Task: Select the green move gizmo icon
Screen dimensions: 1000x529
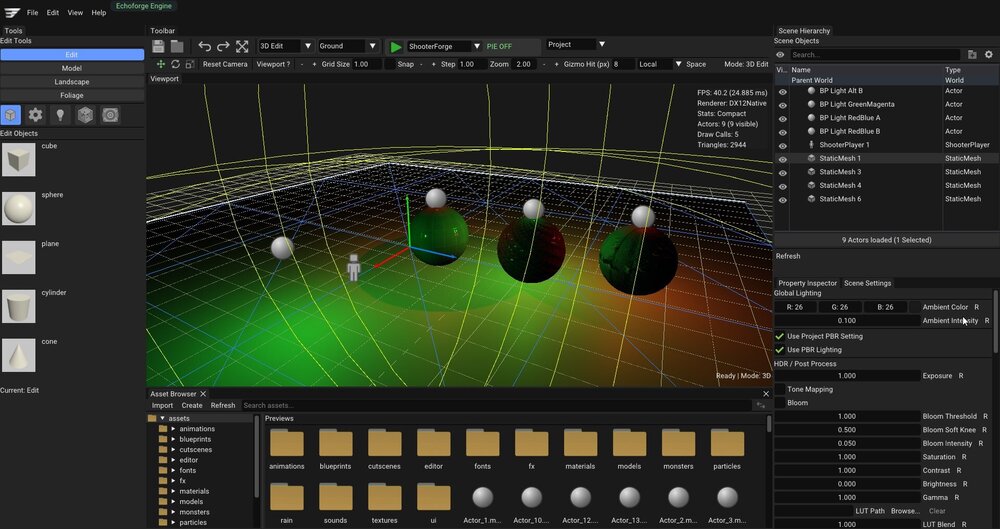Action: (161, 64)
